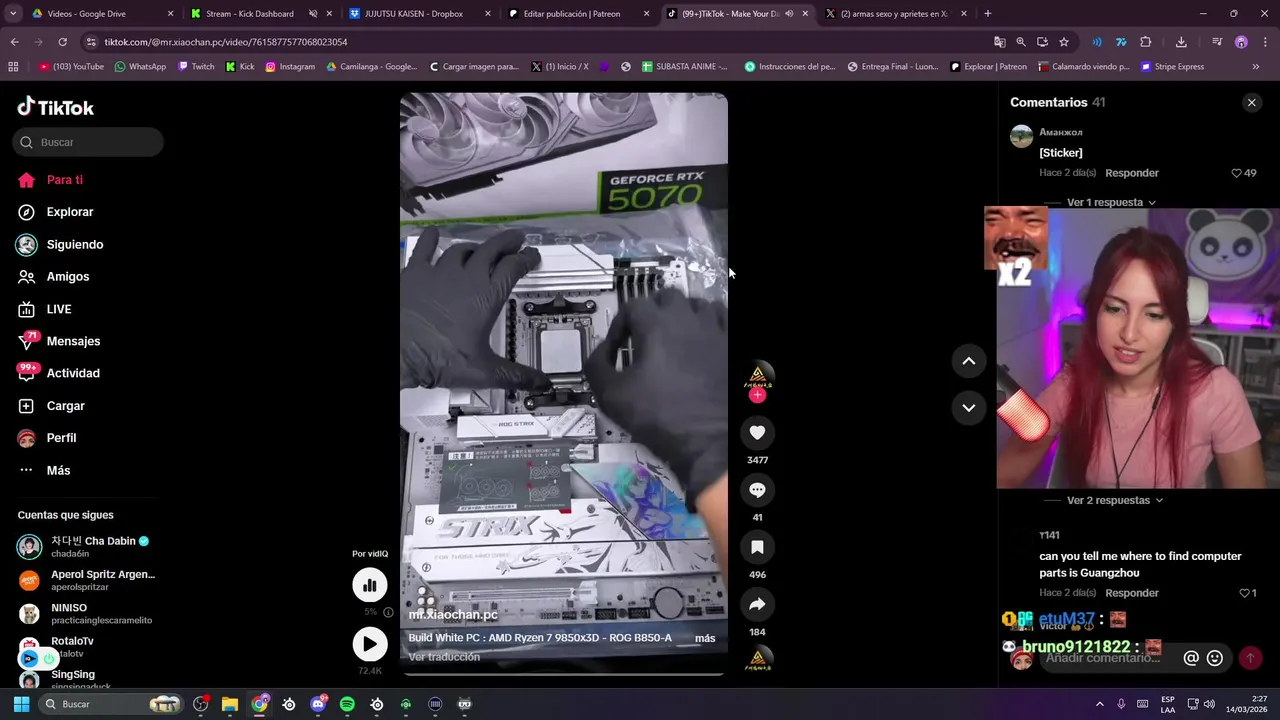Focus the TikTok Buscar search field
Image resolution: width=1280 pixels, height=720 pixels.
pyautogui.click(x=88, y=142)
